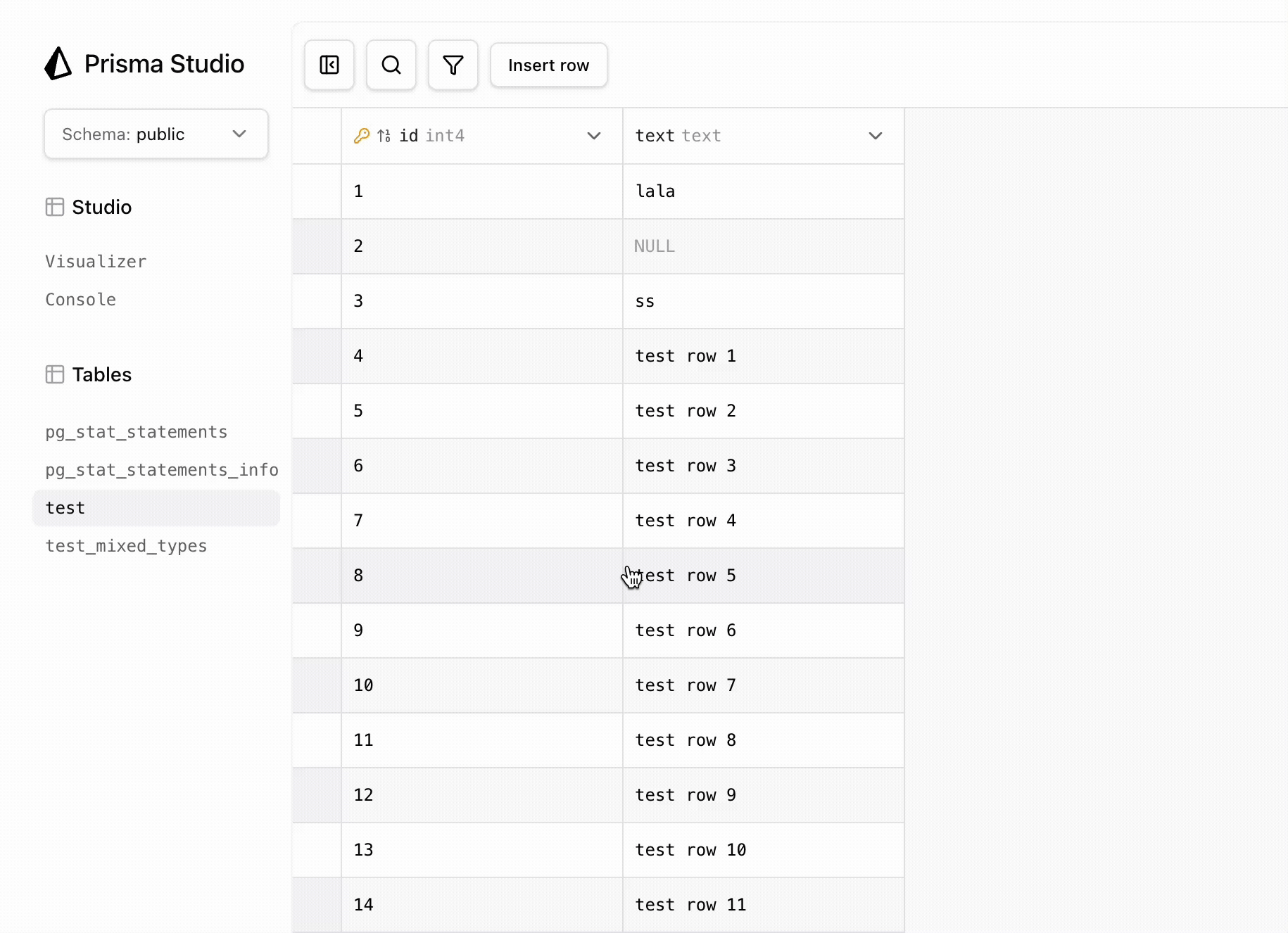Select the cell containing lala
Image resolution: width=1288 pixels, height=933 pixels.
[763, 191]
